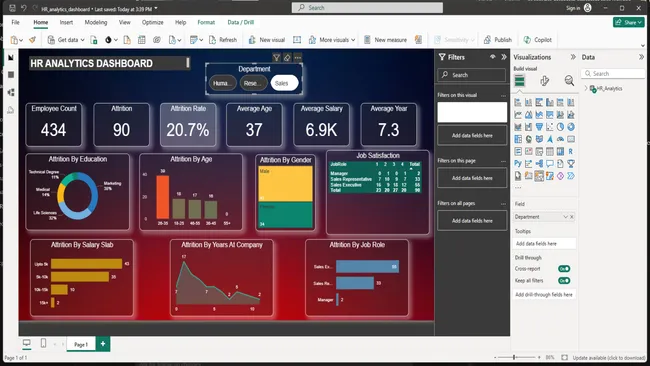Click Fit to page icon in status bar
Viewport: 650px width, 366px height.
pos(564,357)
